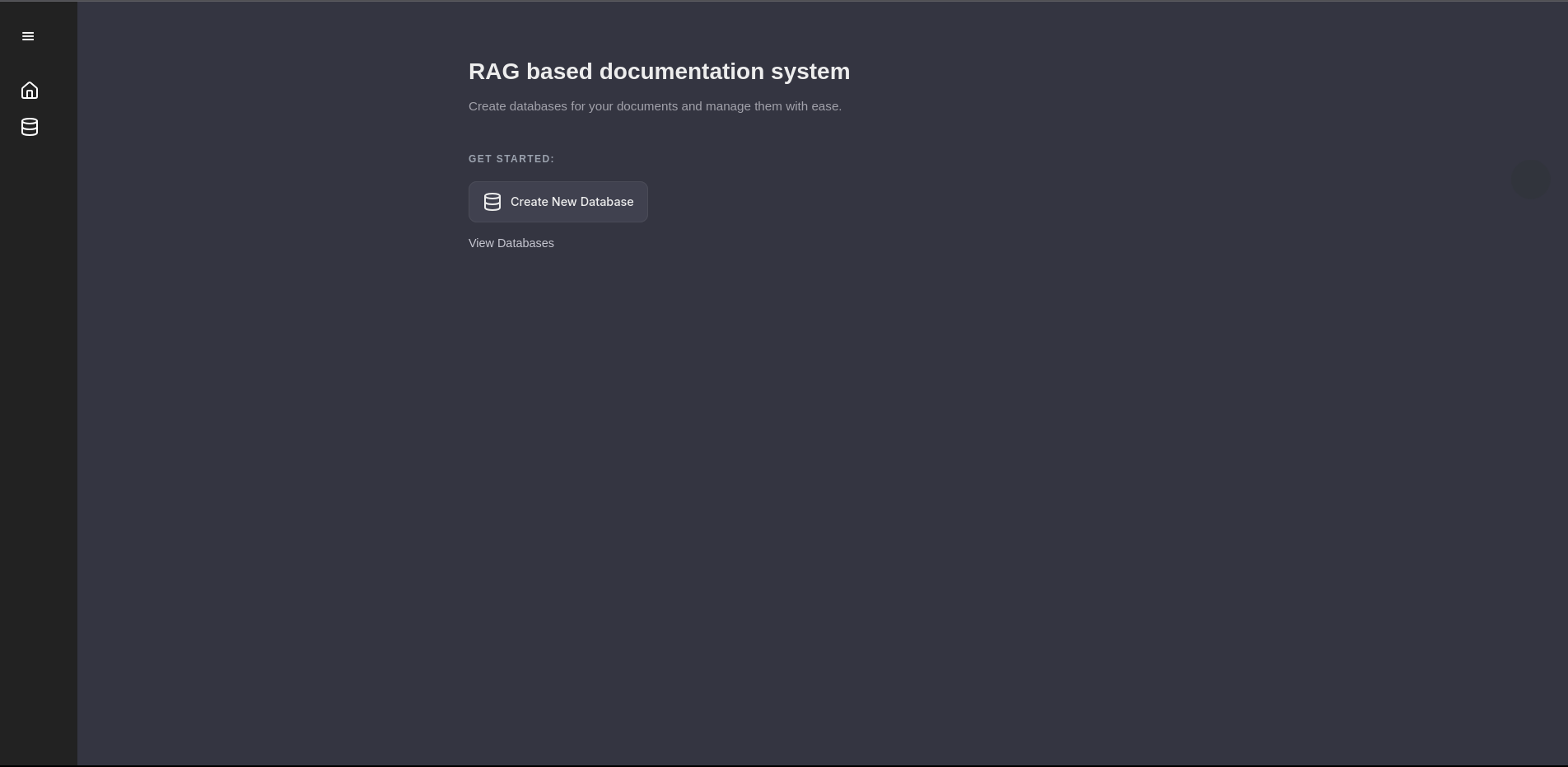Click the word 'documents' in the subtitle
1568x767 pixels.
(x=646, y=106)
